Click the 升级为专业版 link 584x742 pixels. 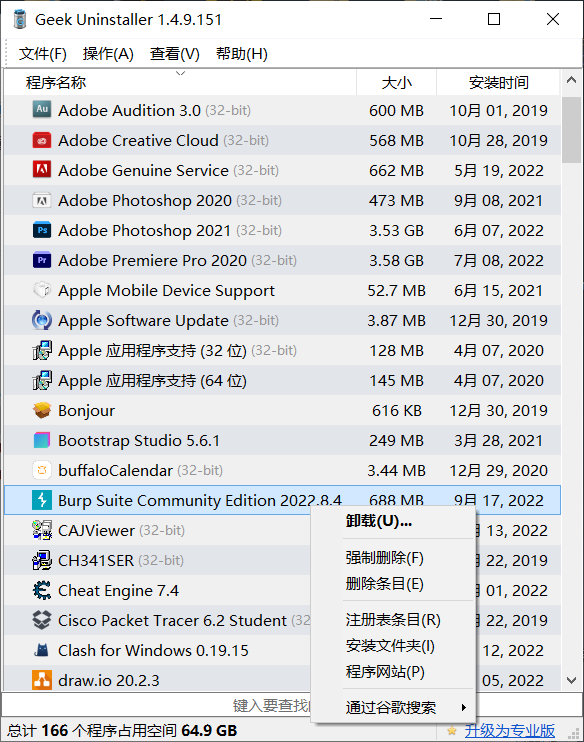click(510, 730)
